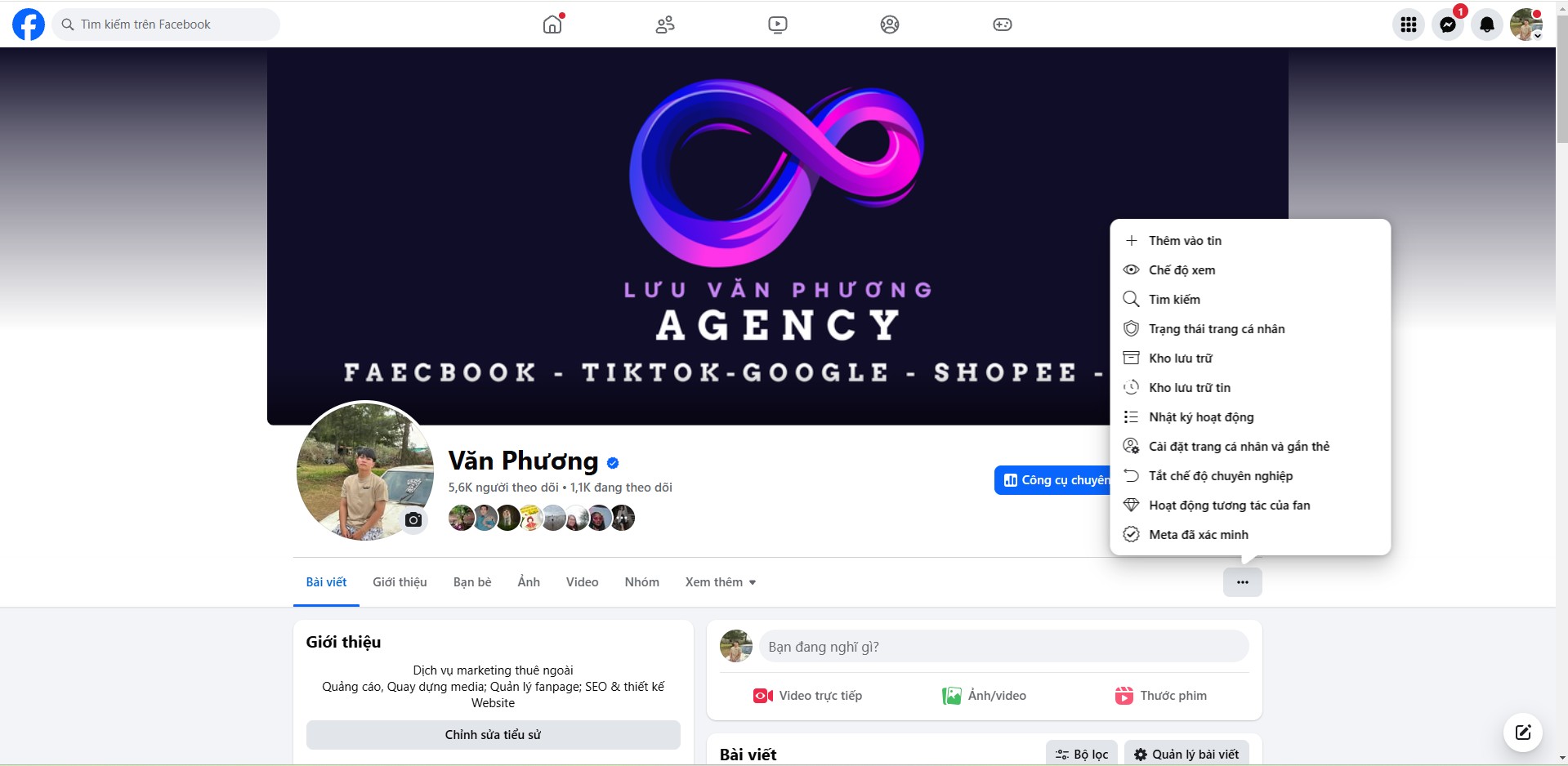This screenshot has width=1568, height=766.
Task: Open account menu from profile avatar arrow
Action: pyautogui.click(x=1538, y=36)
